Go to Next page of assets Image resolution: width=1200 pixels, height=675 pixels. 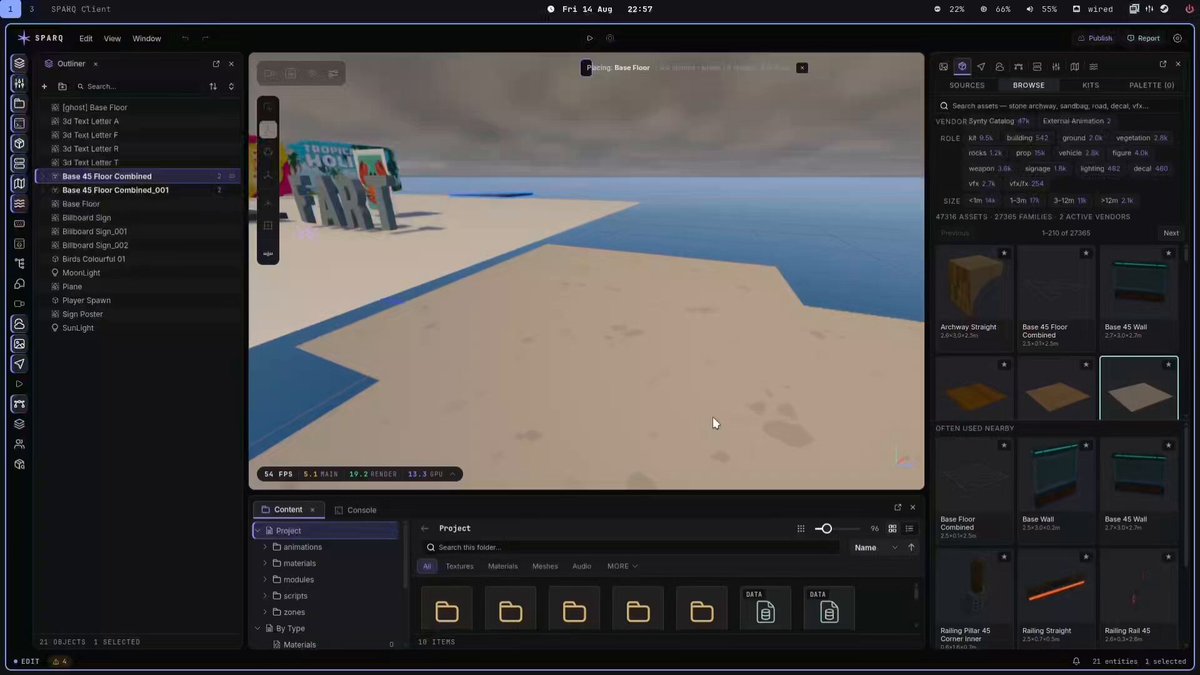(x=1171, y=233)
